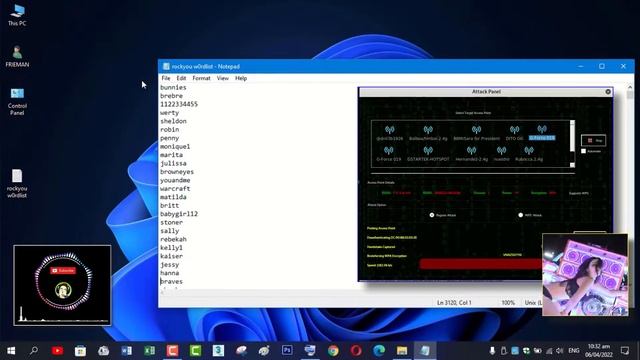The width and height of the screenshot is (640, 360).
Task: Open the FRIEMAN user folder desktop icon
Action: (x=17, y=56)
